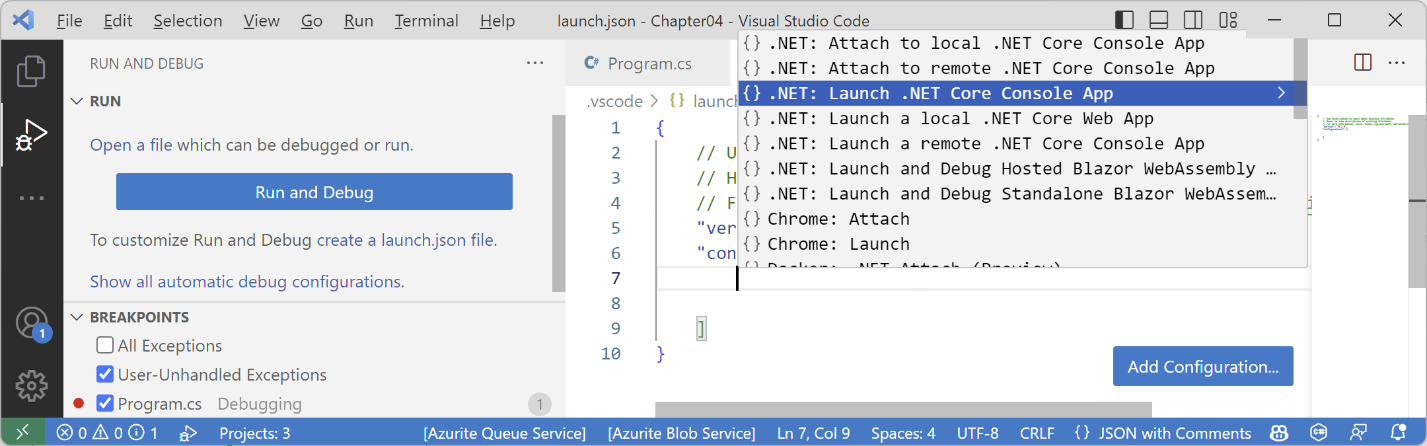Change file encoding UTF-8
Viewport: 1427px width, 446px height.
click(x=978, y=433)
